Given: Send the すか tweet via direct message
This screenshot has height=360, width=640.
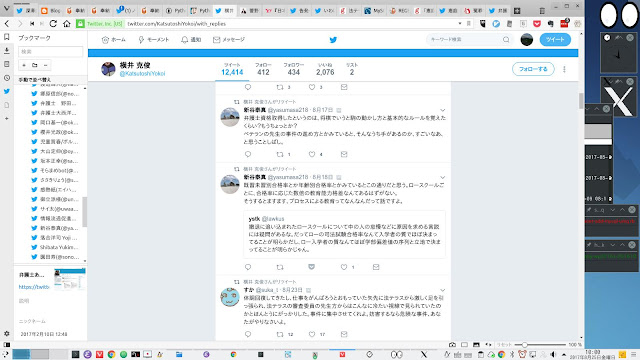Looking at the screenshot, I should coord(344,334).
